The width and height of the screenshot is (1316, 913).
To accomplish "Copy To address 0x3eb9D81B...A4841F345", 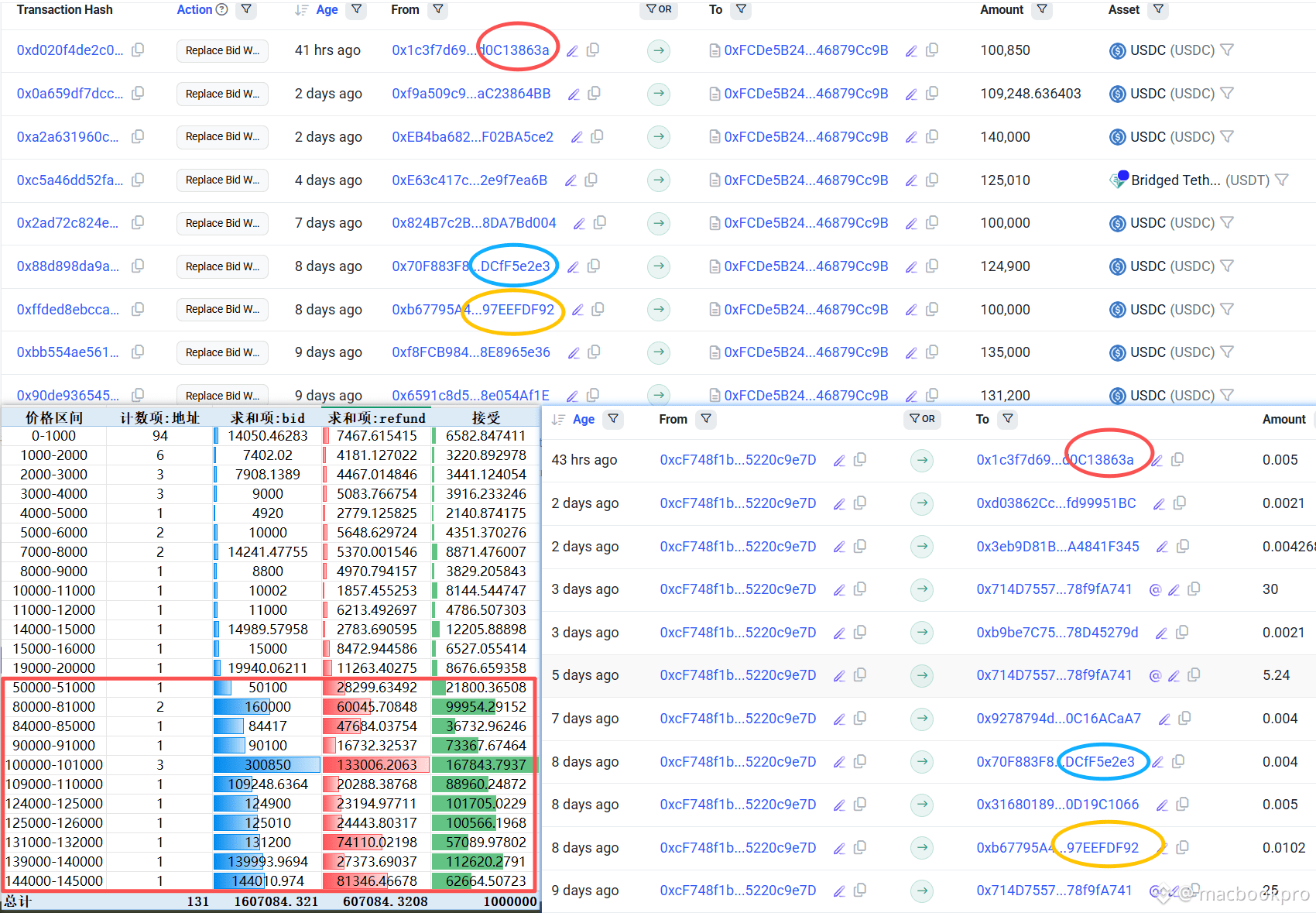I will 1183,546.
